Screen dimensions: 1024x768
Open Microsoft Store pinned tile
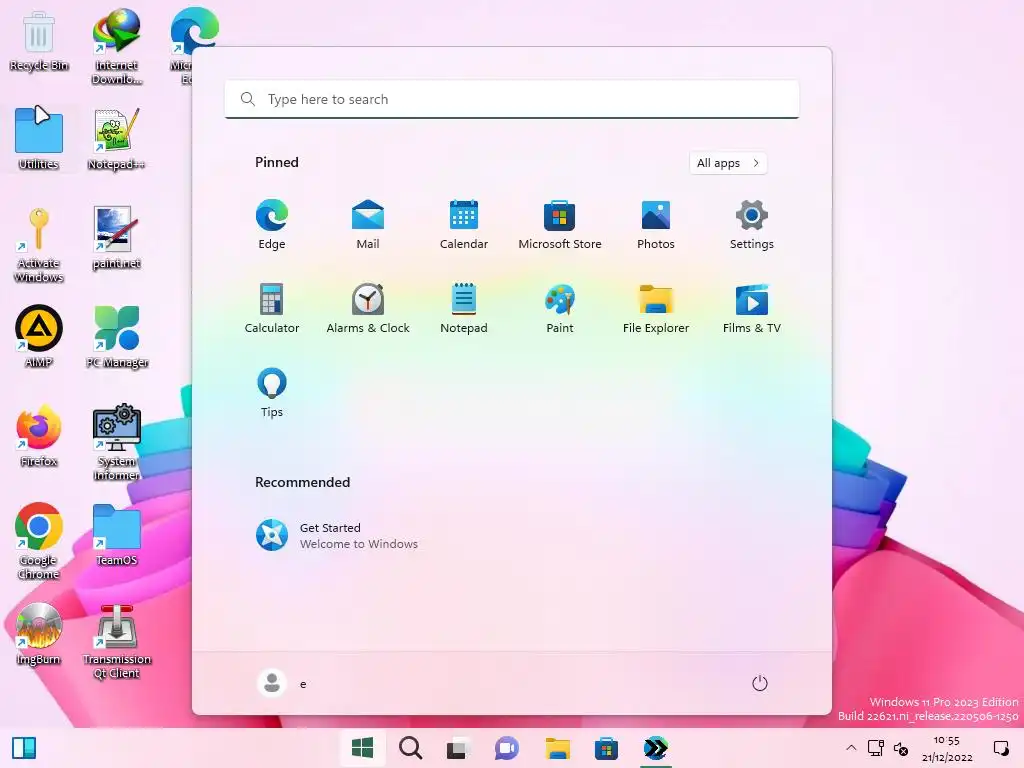pos(560,224)
